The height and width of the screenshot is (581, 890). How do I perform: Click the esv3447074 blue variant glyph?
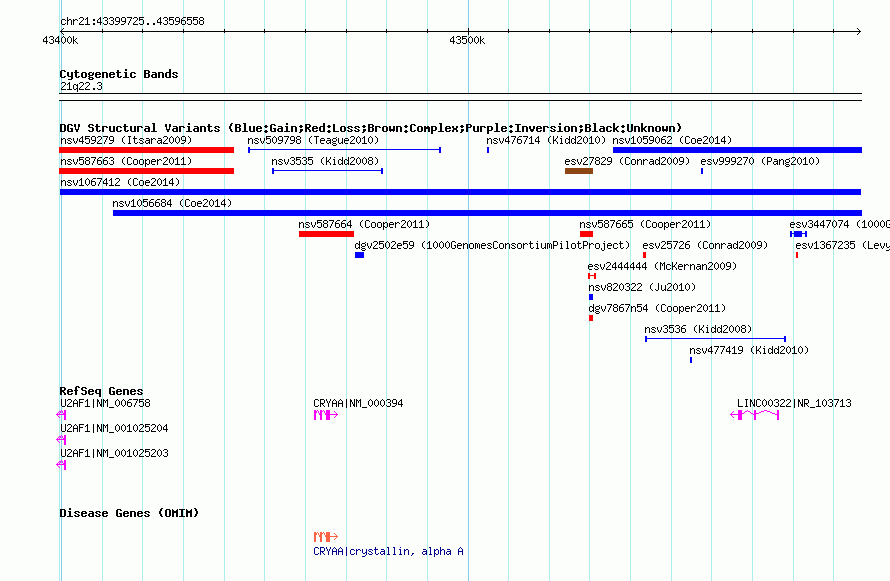click(x=798, y=234)
